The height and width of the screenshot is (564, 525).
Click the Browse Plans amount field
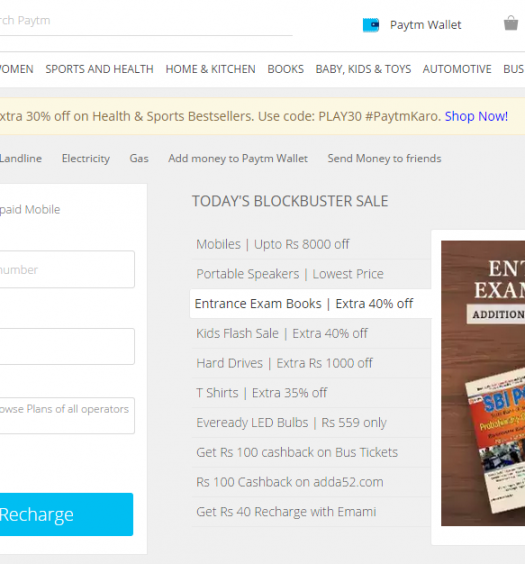67,415
